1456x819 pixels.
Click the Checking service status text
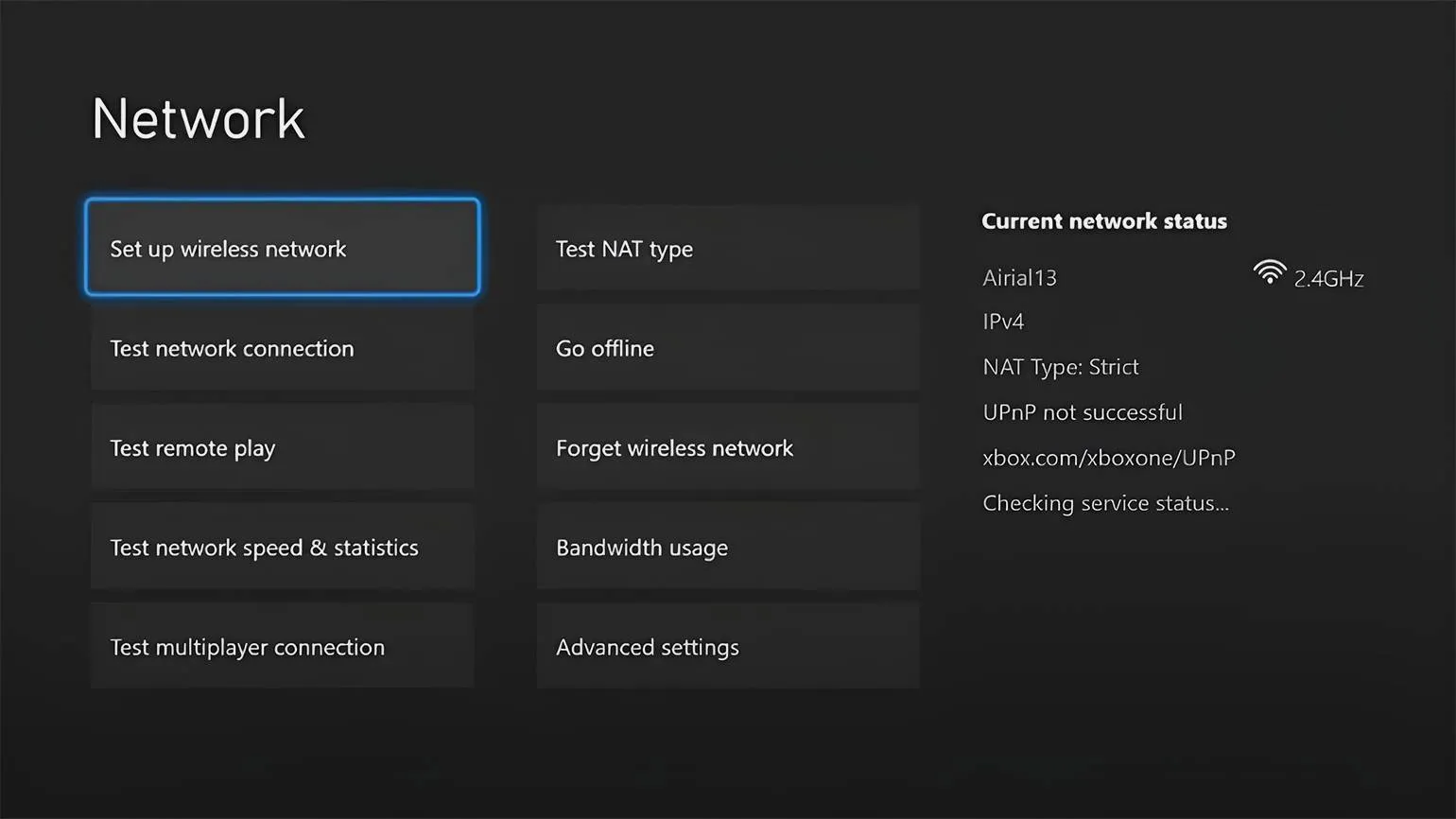(1105, 503)
